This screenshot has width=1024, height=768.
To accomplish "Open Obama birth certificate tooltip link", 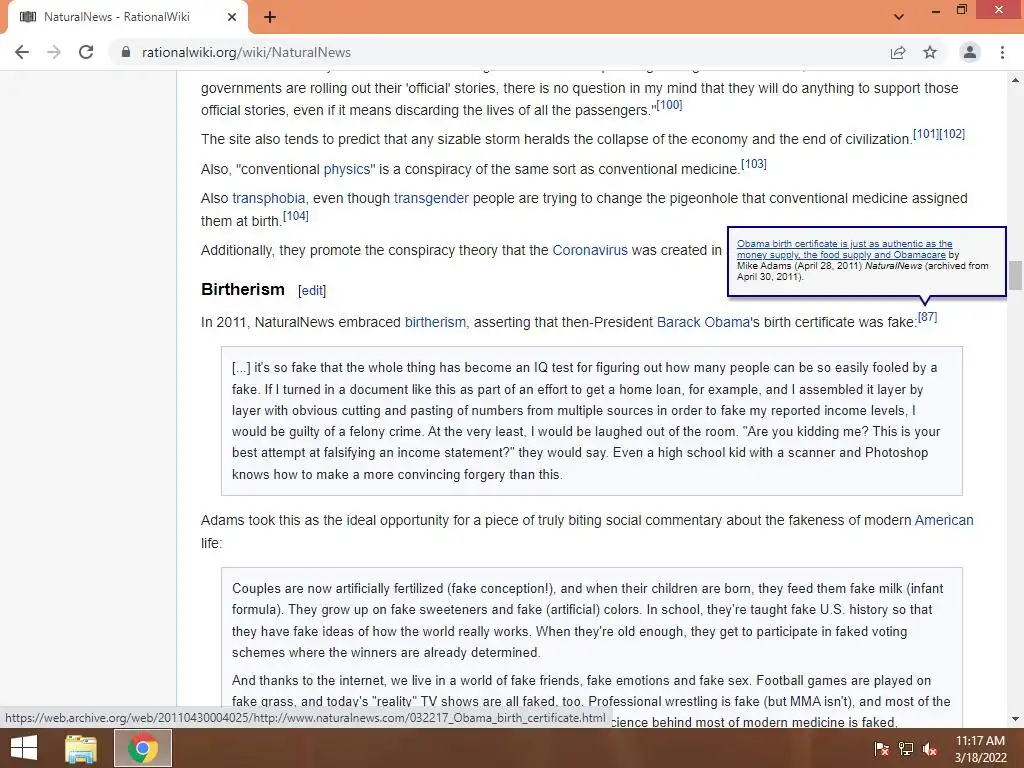I will [x=844, y=249].
